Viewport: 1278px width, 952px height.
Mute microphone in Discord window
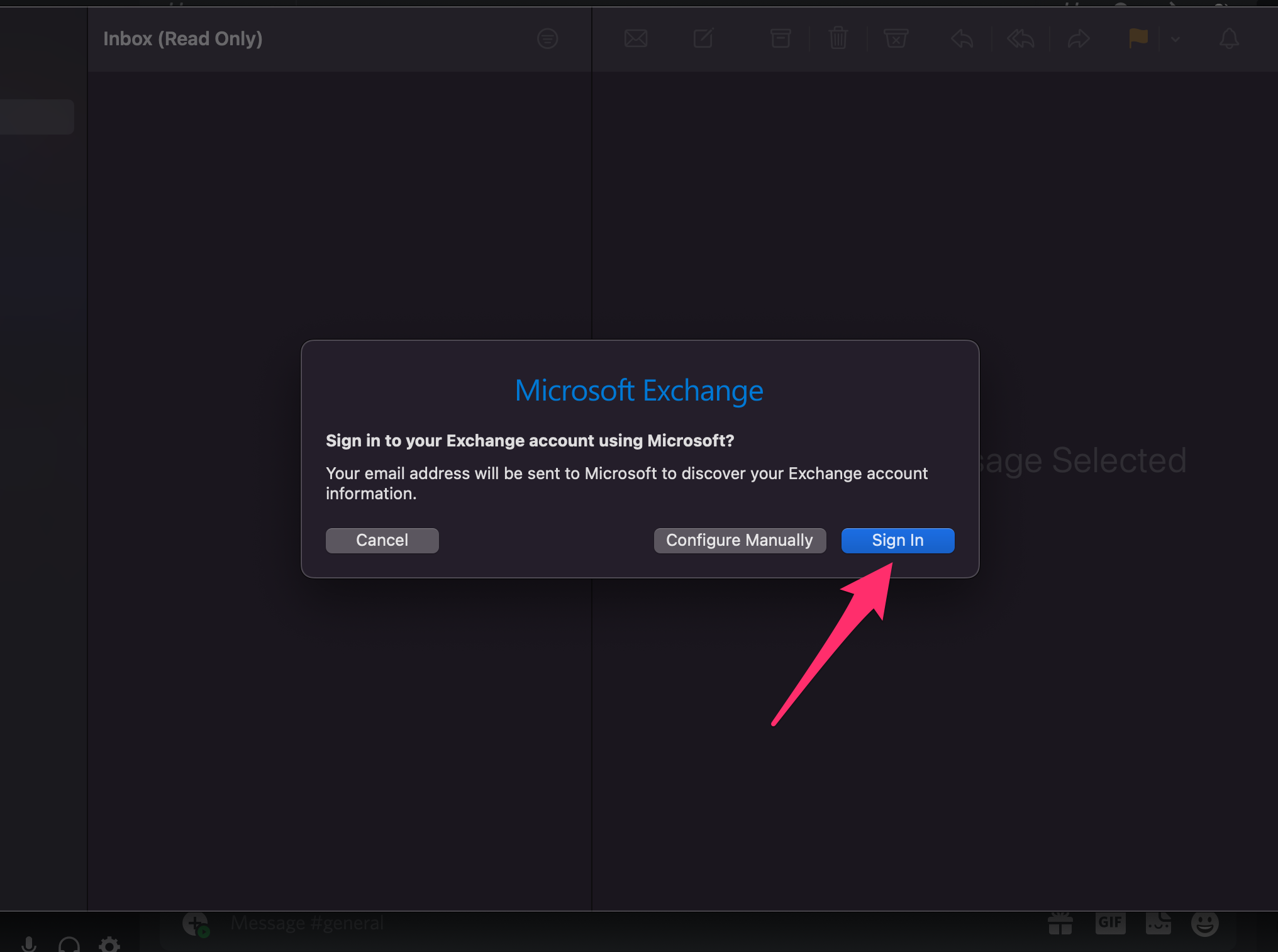point(28,944)
